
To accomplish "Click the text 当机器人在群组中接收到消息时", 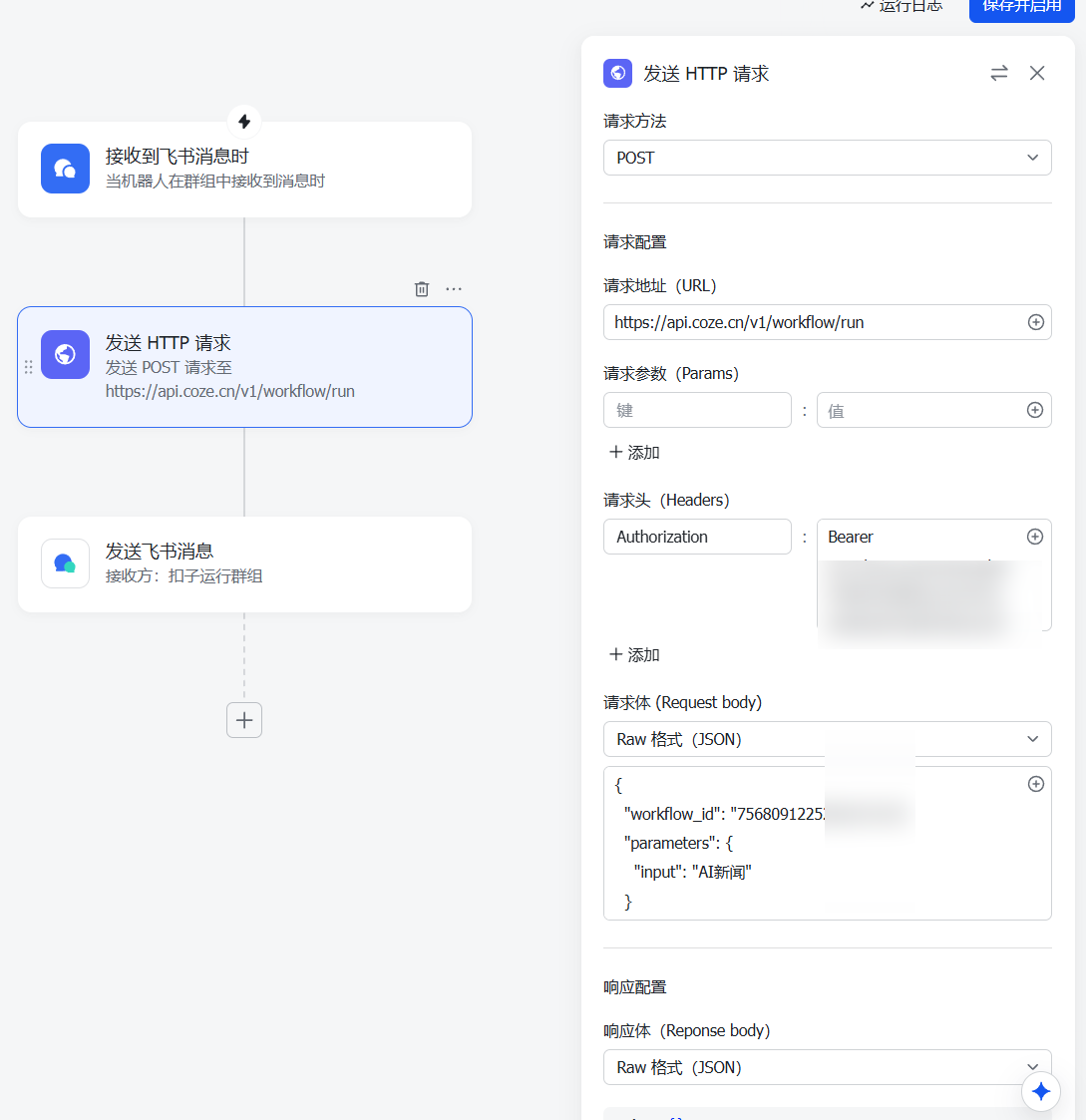I will [x=215, y=181].
